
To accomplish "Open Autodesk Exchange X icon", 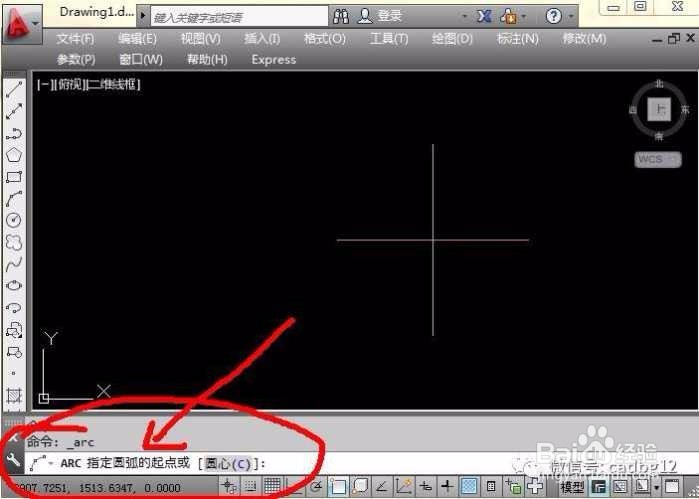I will 483,17.
